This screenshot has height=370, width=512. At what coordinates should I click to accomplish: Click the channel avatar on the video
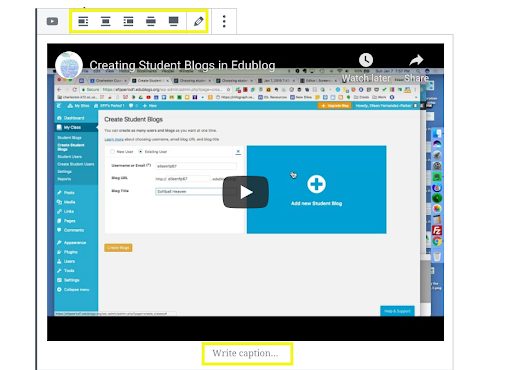69,65
